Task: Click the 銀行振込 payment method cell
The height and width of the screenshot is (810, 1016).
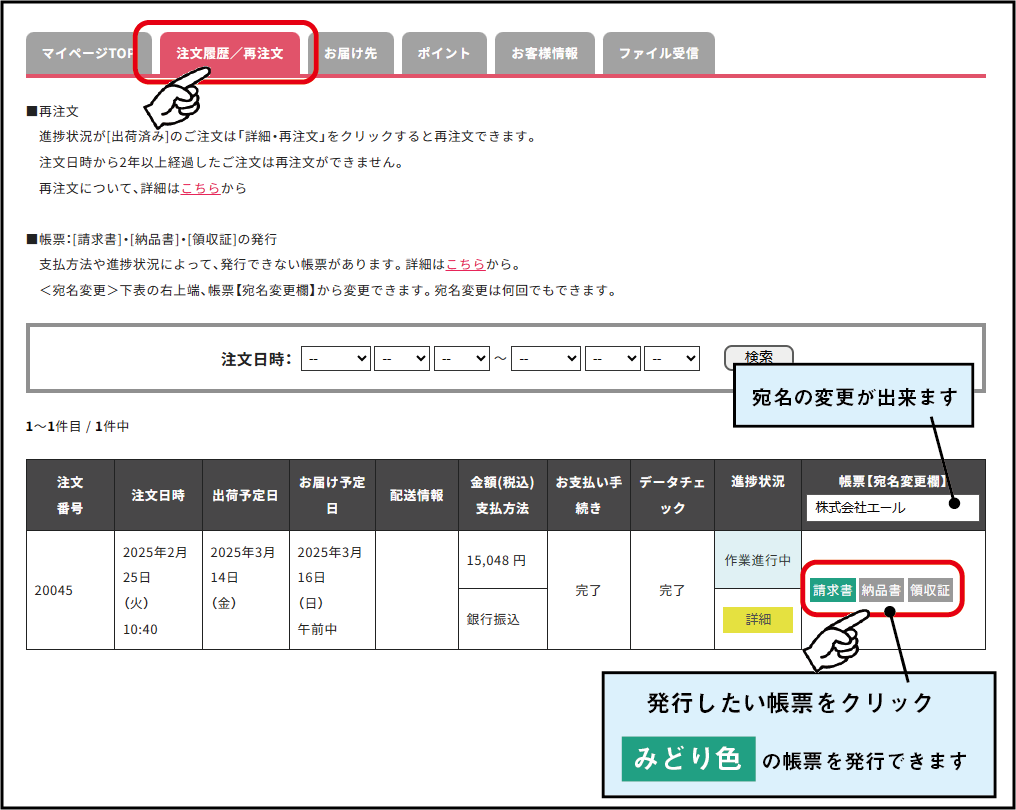Action: 503,619
